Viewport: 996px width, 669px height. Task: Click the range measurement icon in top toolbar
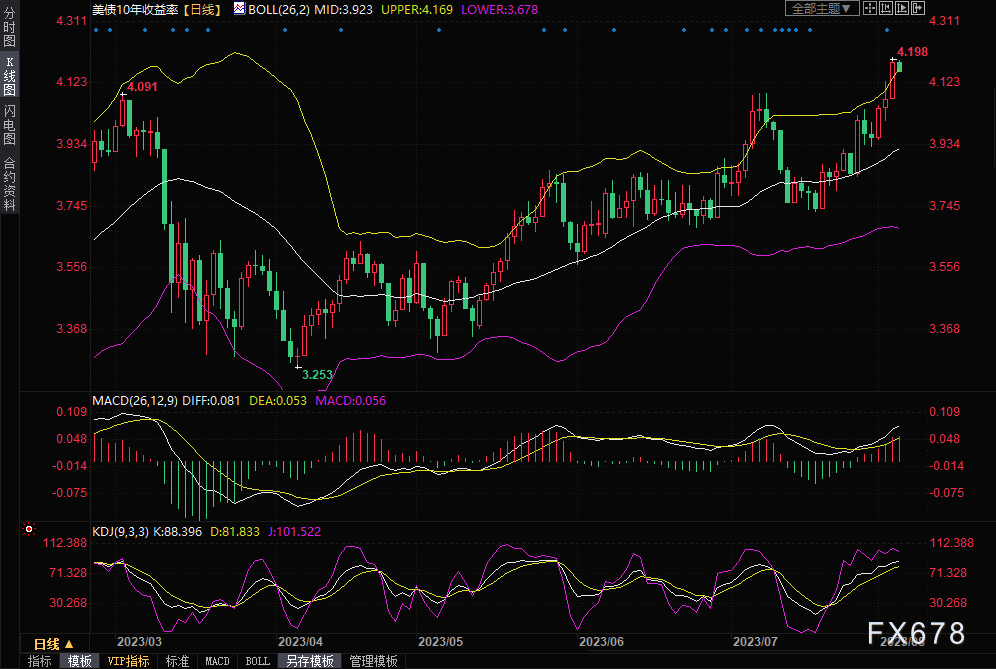886,8
